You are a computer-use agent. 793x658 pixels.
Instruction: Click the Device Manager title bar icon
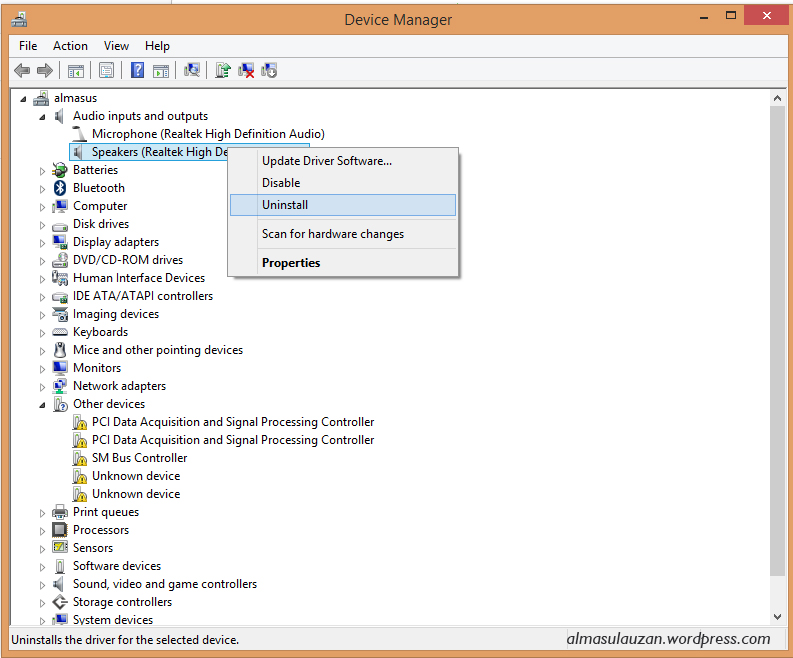tap(19, 20)
